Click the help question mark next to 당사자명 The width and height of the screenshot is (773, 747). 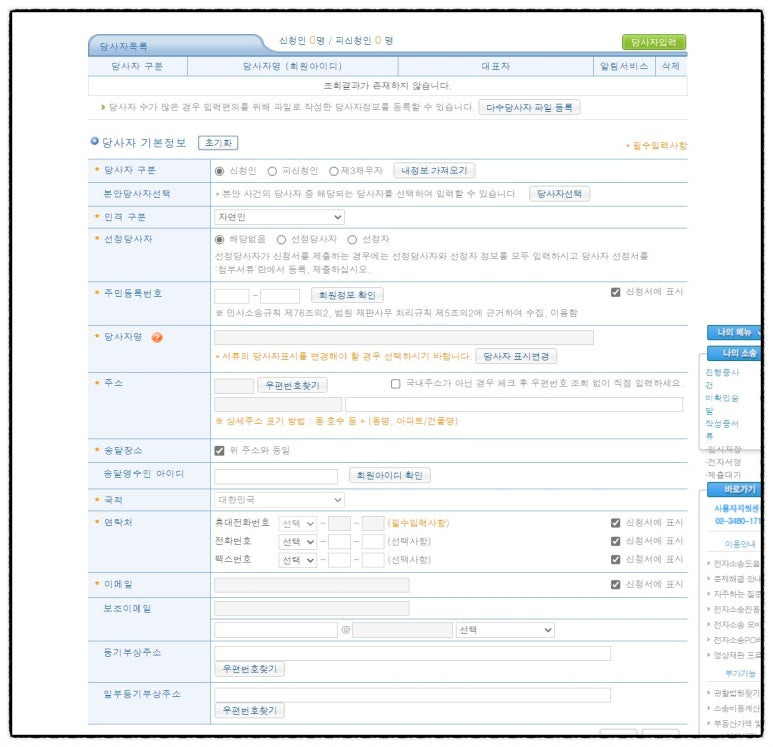(157, 337)
